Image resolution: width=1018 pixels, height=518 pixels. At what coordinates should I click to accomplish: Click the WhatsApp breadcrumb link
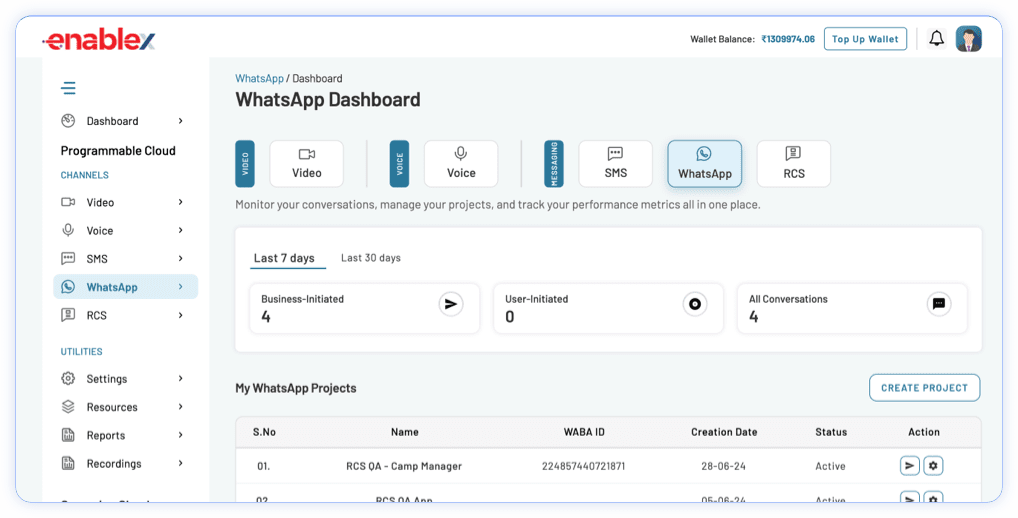tap(259, 78)
